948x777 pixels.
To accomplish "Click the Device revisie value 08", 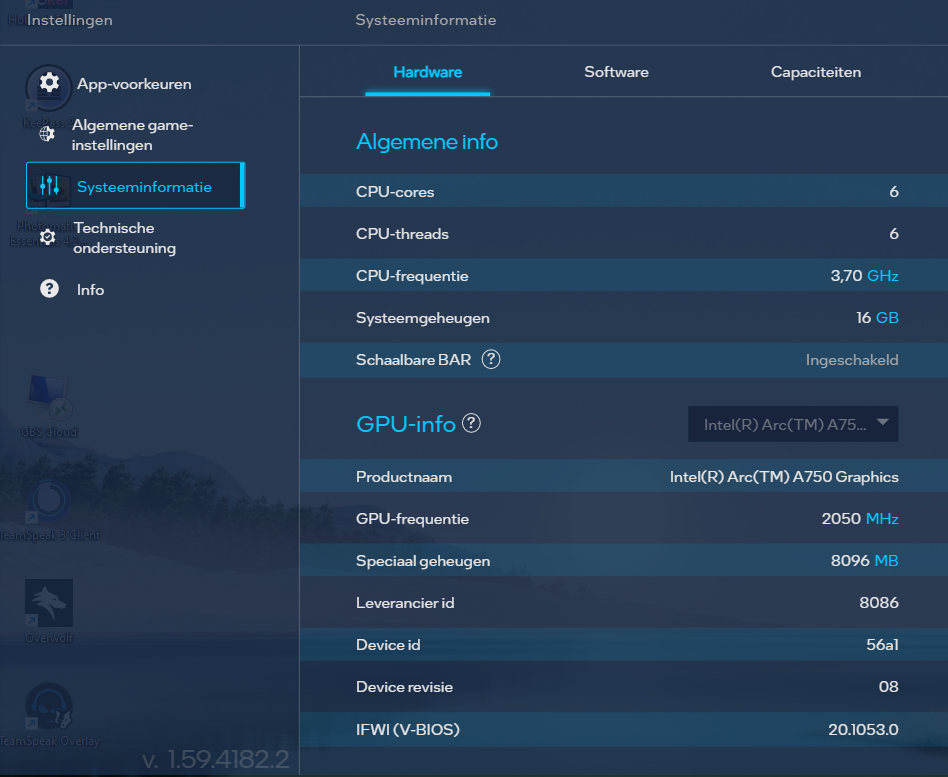I will tap(889, 687).
